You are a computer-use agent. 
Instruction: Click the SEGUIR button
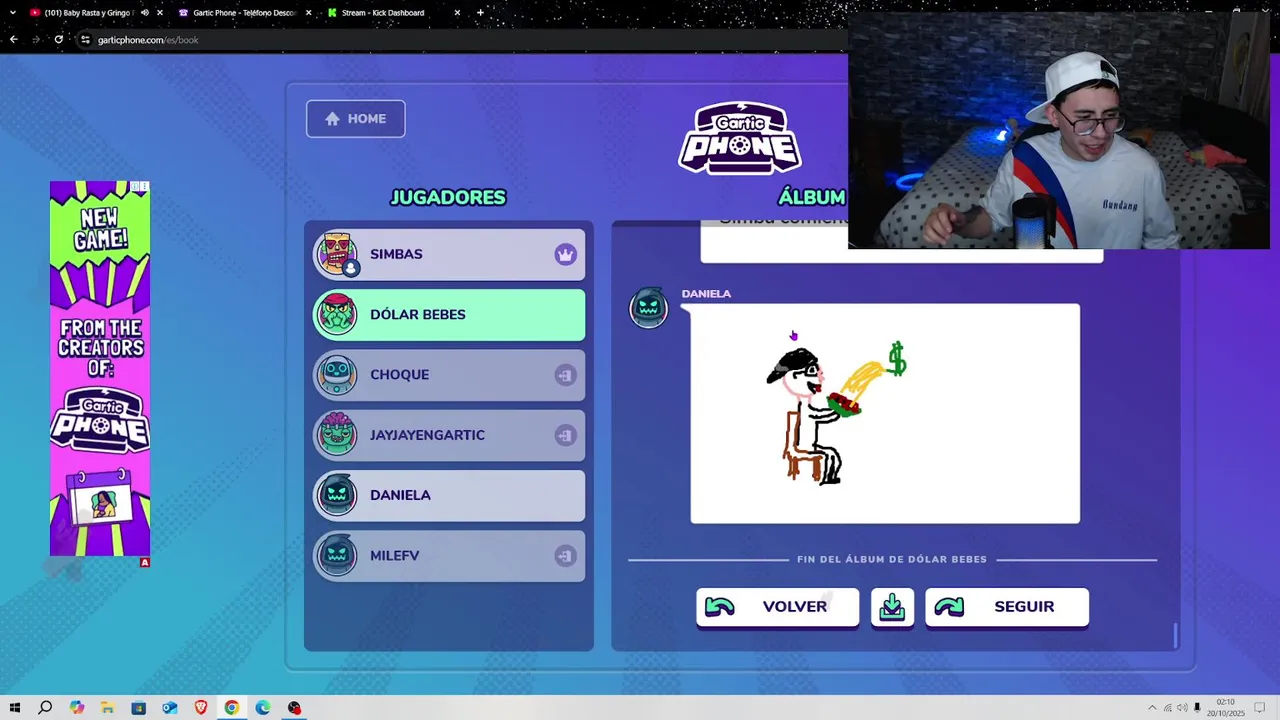1006,607
